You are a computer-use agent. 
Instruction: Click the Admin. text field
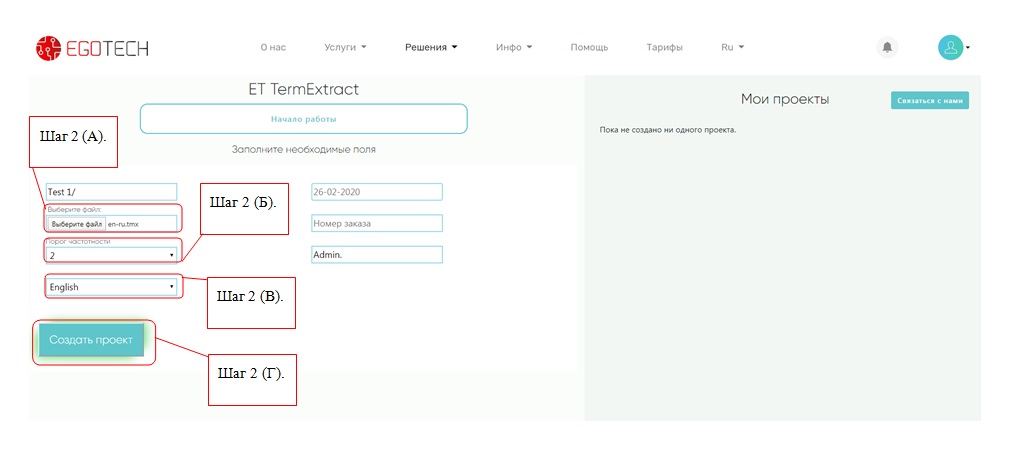tap(376, 255)
